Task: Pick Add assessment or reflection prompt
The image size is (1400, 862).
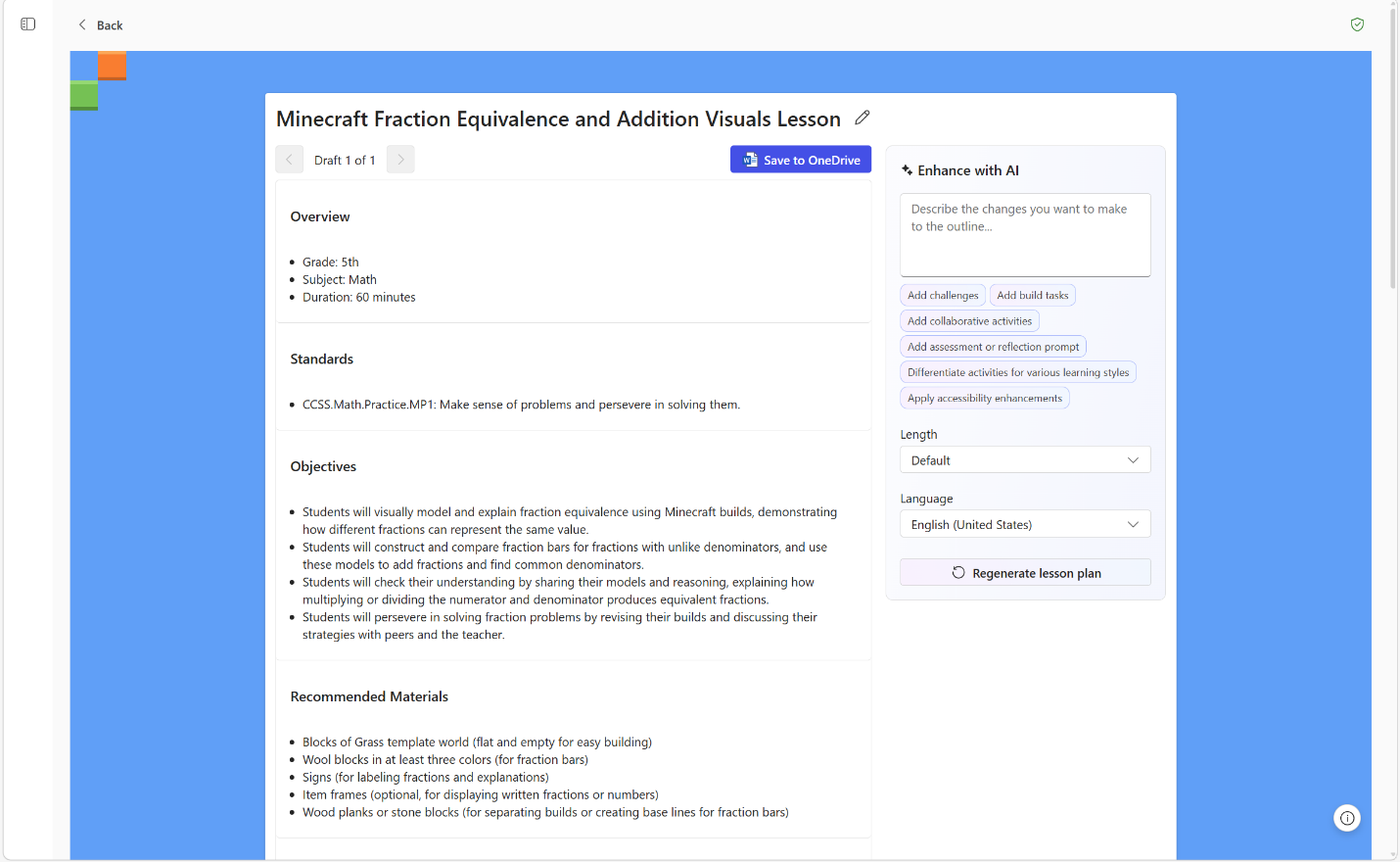Action: (x=993, y=347)
